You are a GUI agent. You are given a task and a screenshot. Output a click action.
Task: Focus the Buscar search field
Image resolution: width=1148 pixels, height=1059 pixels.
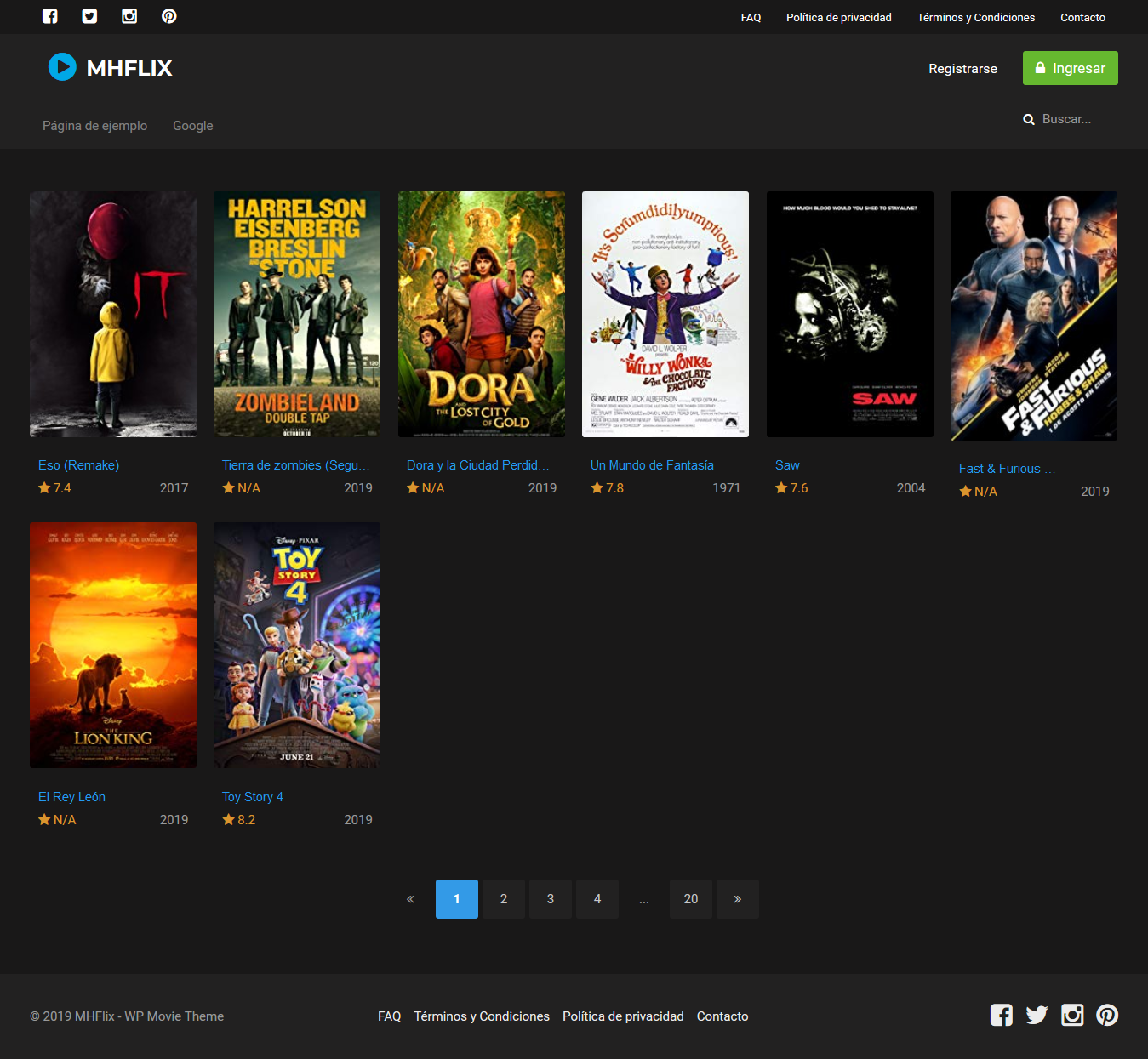tap(1072, 119)
